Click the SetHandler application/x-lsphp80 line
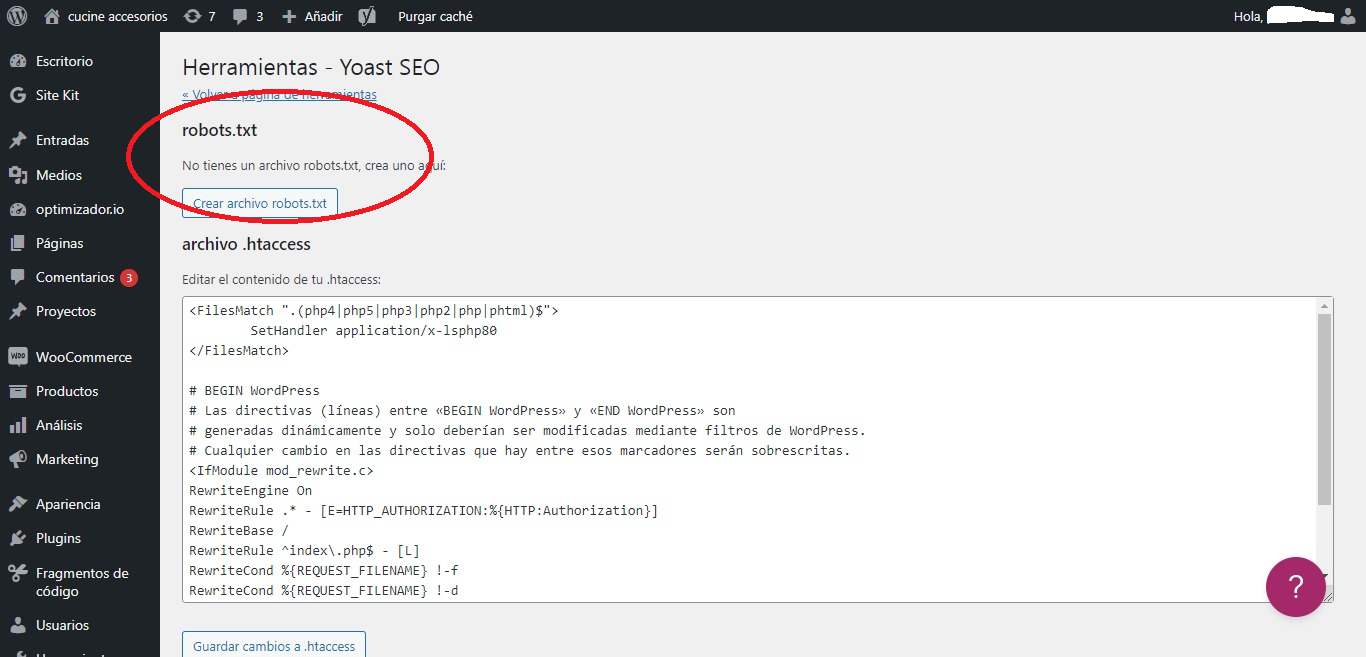Screen dimensions: 1366x657 (373, 330)
